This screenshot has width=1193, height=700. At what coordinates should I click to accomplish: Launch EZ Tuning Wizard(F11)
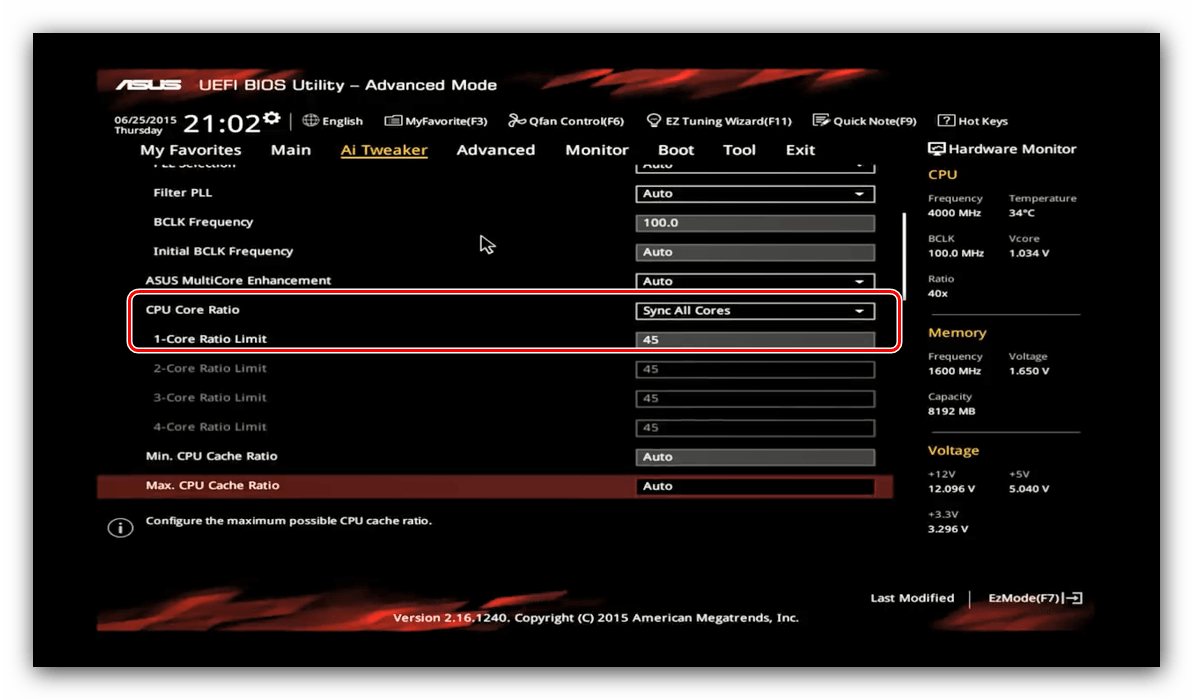point(719,121)
